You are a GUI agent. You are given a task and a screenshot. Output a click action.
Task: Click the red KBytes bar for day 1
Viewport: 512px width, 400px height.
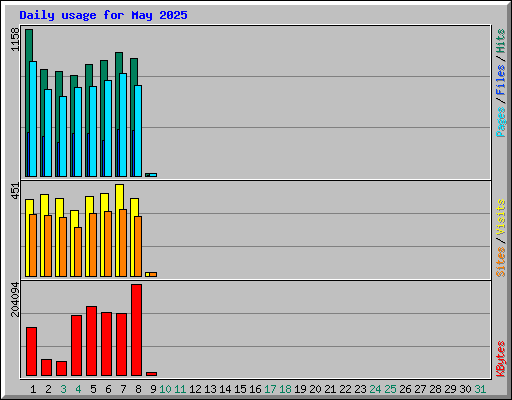pyautogui.click(x=31, y=351)
